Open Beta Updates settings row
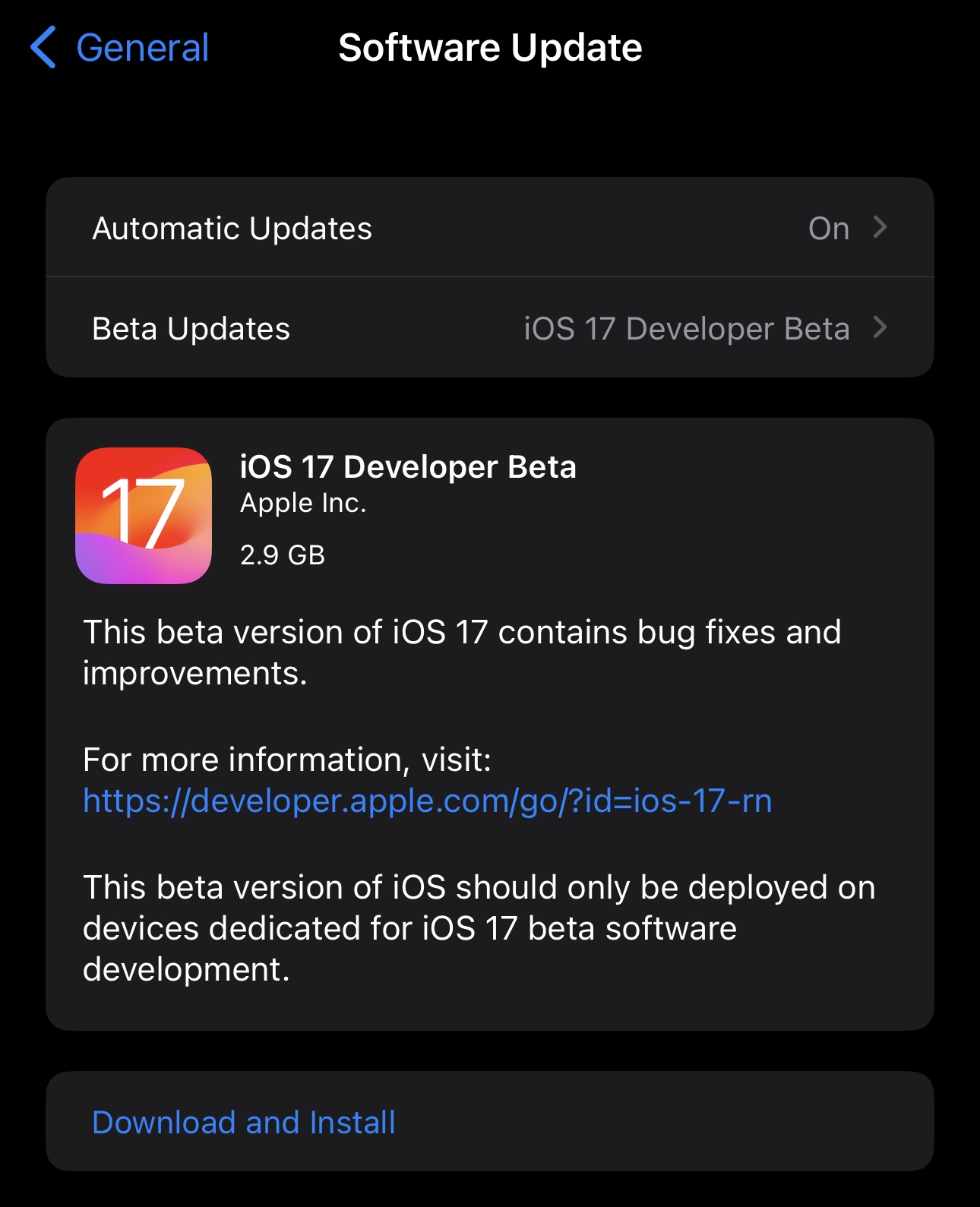The height and width of the screenshot is (1207, 980). tap(490, 327)
